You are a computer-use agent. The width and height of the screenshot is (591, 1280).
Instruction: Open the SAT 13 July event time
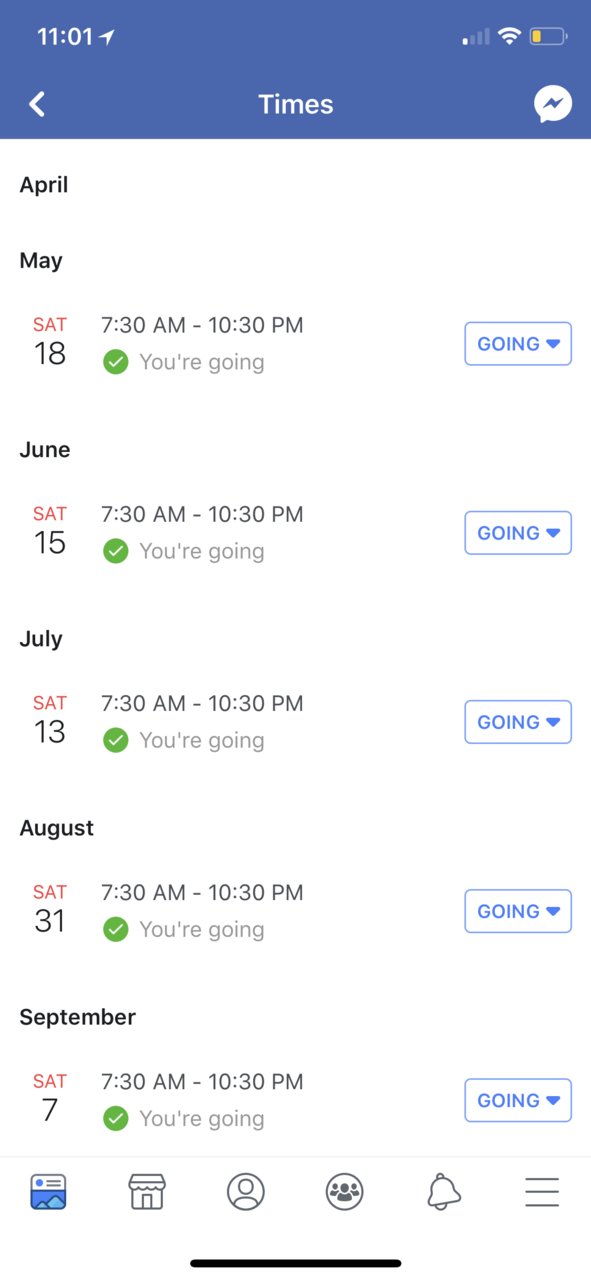202,703
